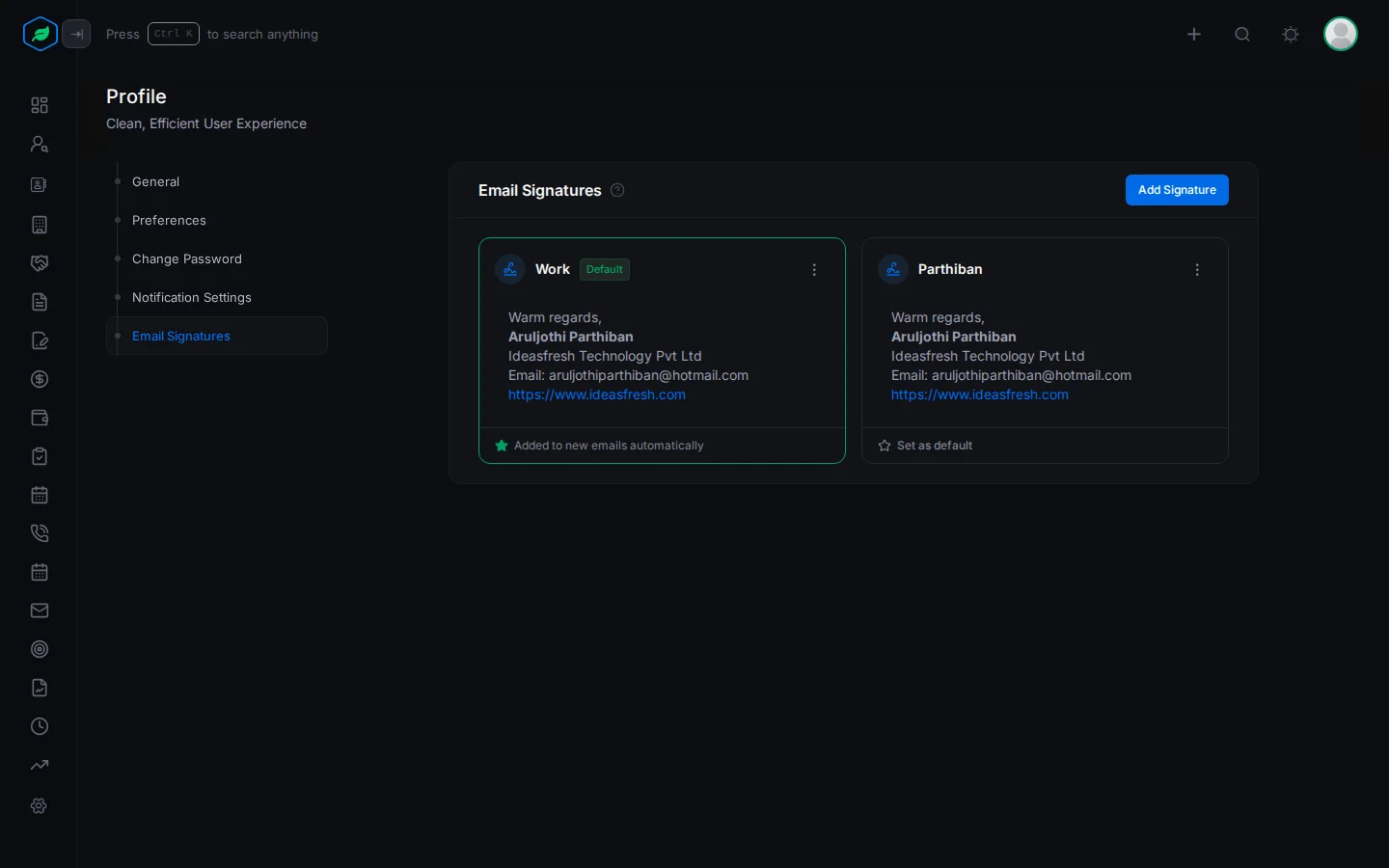1389x868 pixels.
Task: Open the person-search icon in sidebar
Action: tap(40, 144)
